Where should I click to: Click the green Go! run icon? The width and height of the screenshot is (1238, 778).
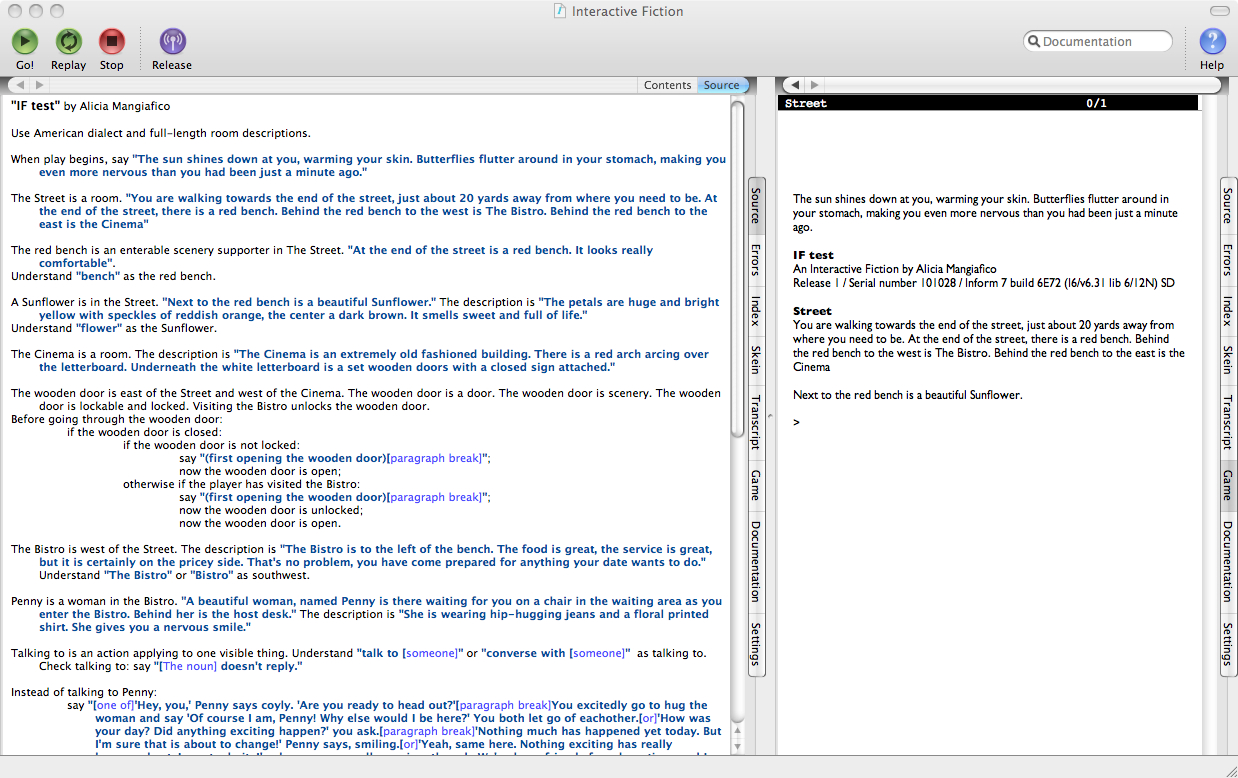tap(25, 42)
